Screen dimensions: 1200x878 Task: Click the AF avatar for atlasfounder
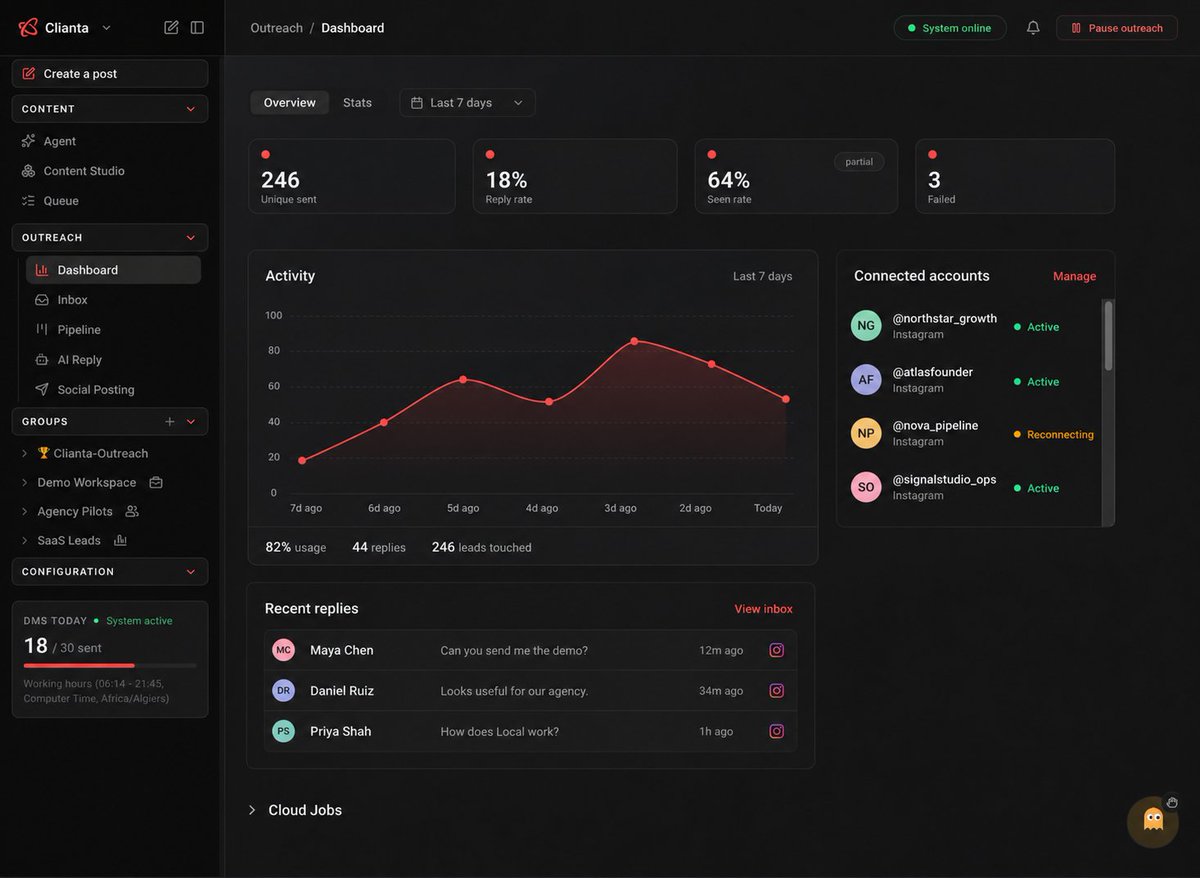click(866, 380)
